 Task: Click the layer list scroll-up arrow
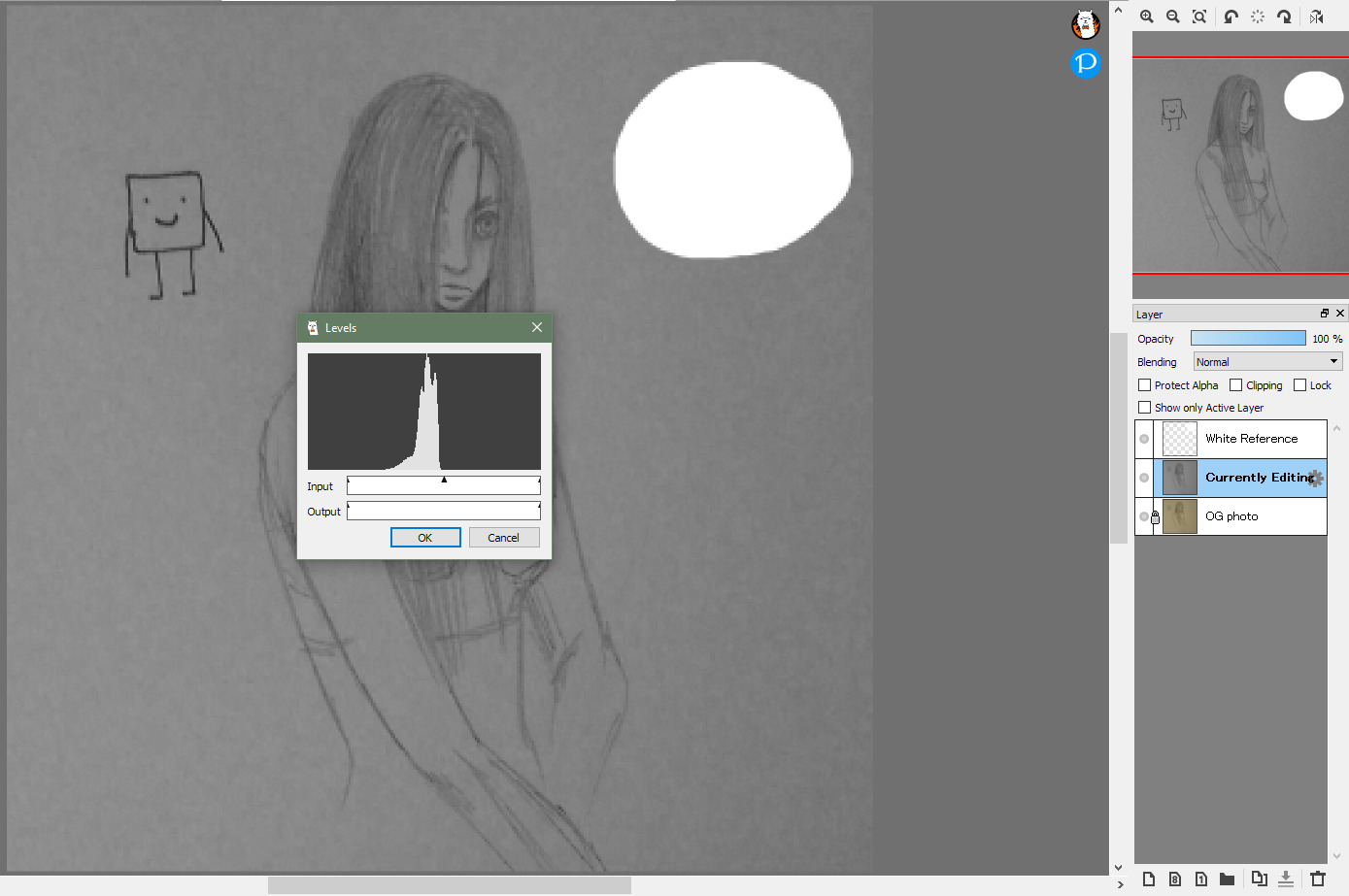(1336, 428)
